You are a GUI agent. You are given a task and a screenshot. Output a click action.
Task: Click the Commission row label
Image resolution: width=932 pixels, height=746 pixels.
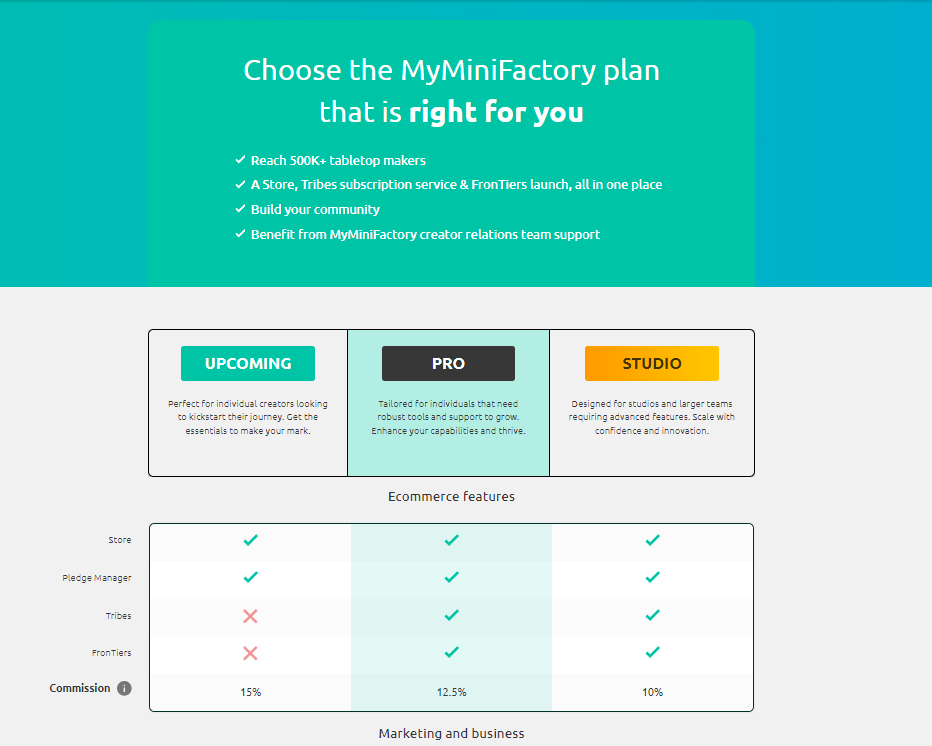(80, 688)
